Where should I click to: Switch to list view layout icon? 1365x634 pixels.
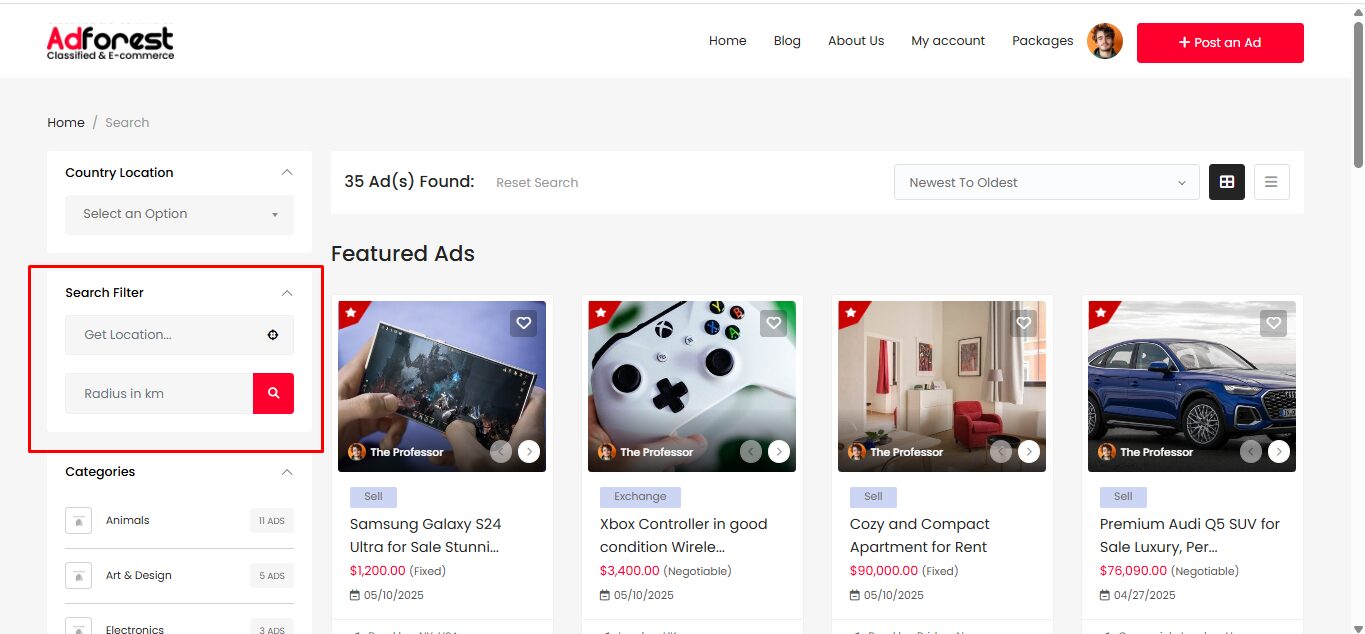click(1271, 182)
